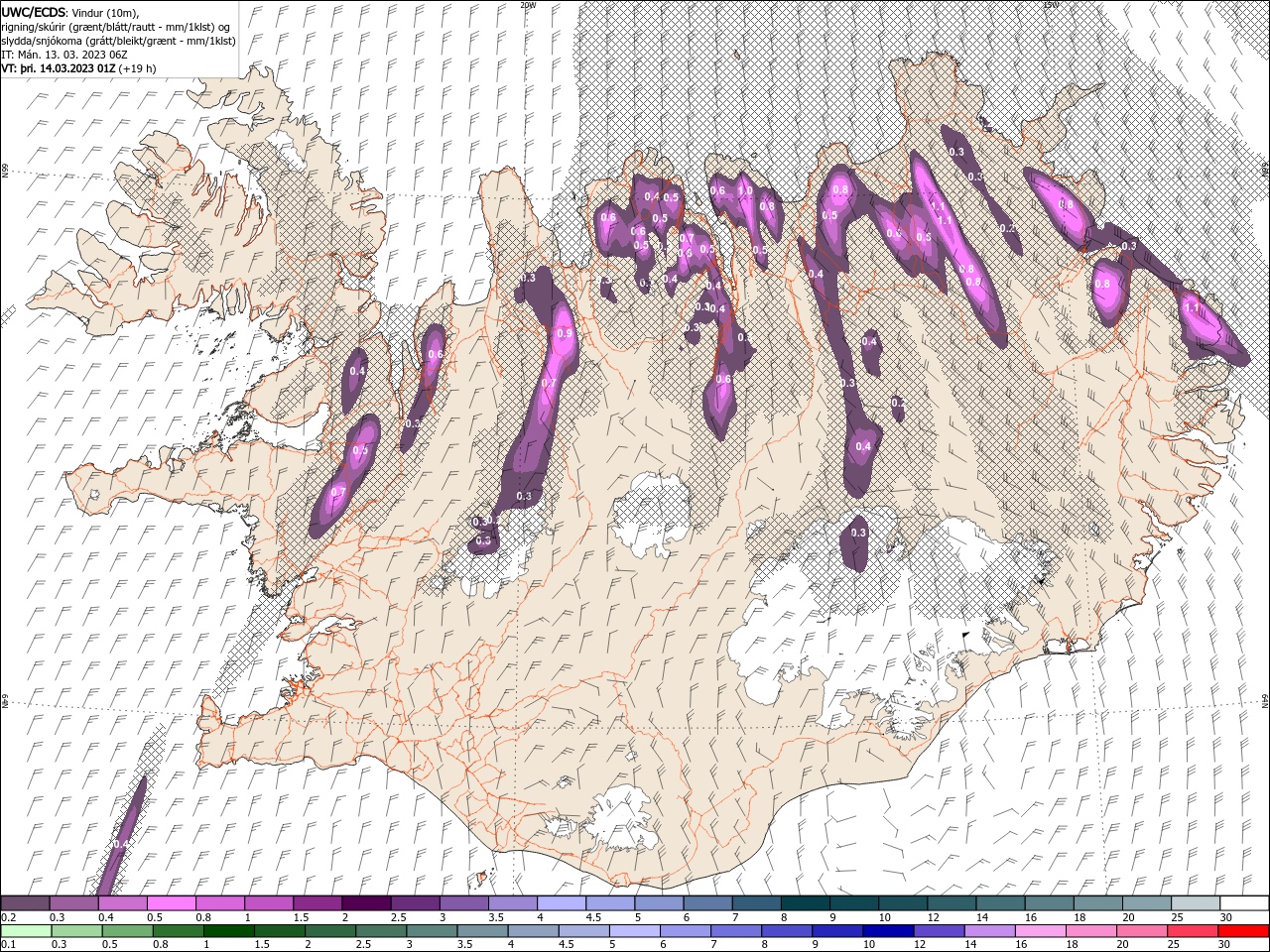Click the "0.4" value on the offshore southwest snow band
Viewport: 1270px width, 952px height.
(x=120, y=844)
